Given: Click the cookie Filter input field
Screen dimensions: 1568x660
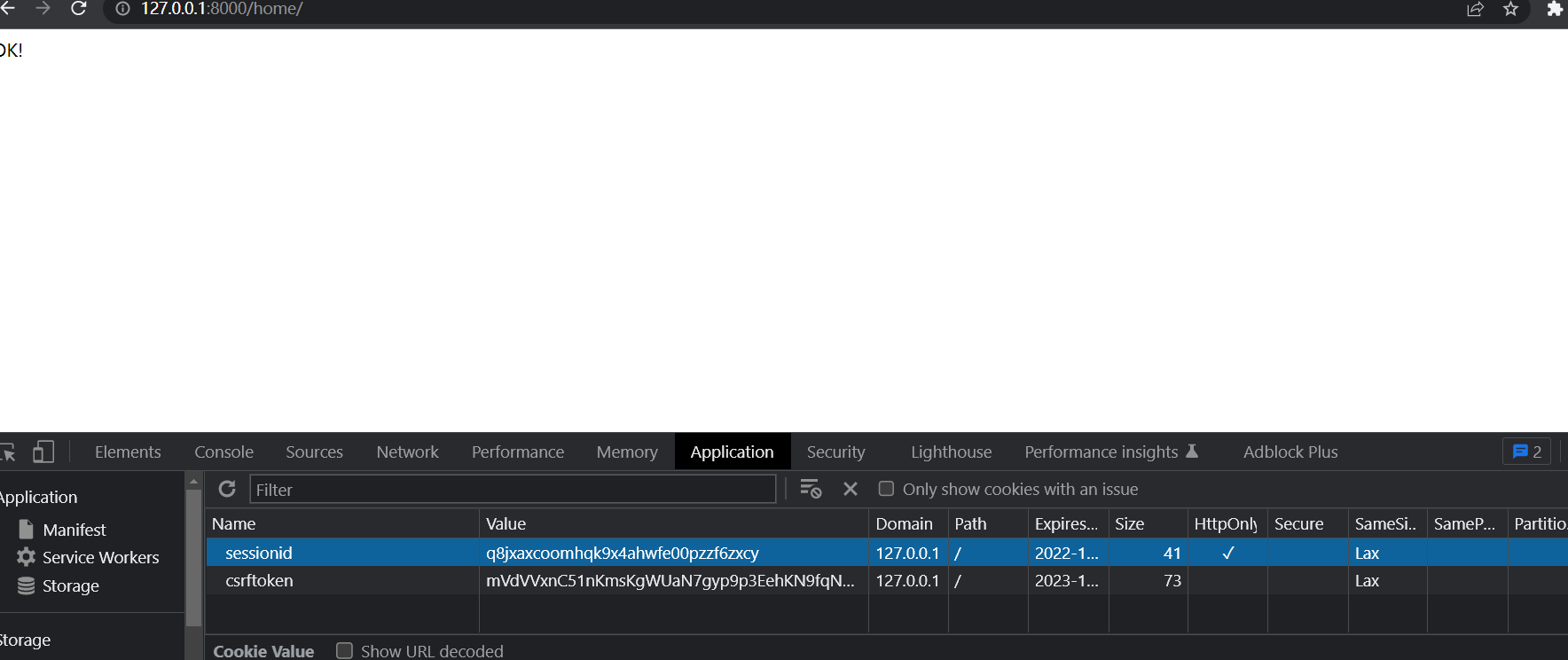Looking at the screenshot, I should 513,490.
